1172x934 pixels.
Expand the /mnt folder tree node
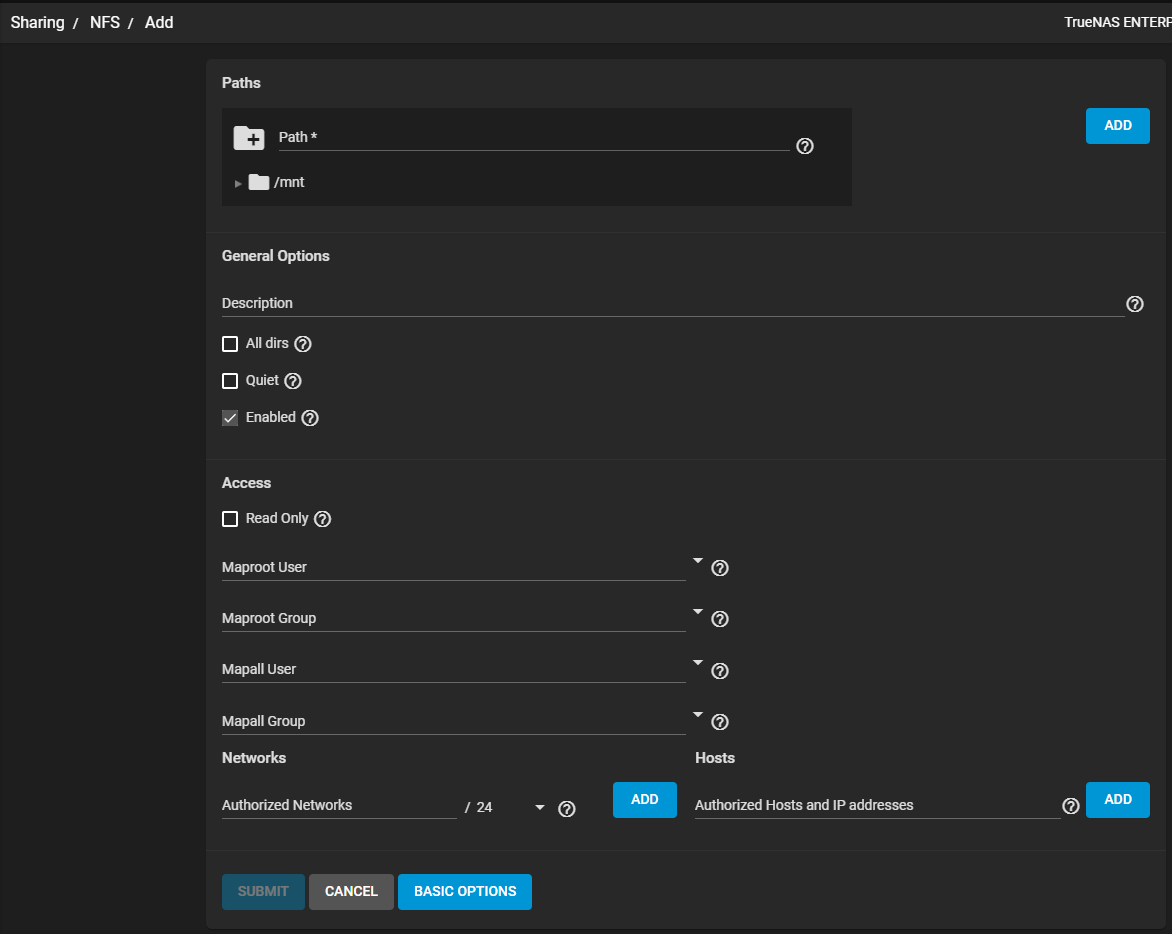238,183
